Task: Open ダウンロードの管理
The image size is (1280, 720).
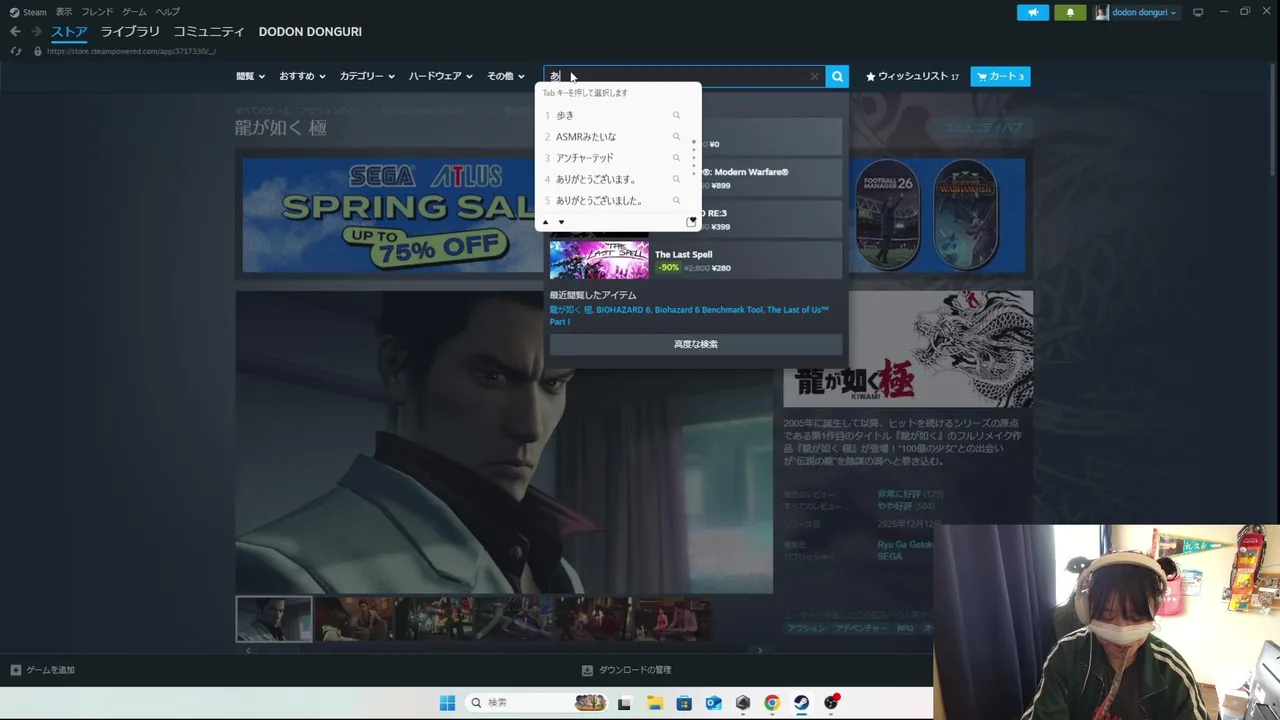Action: [627, 670]
